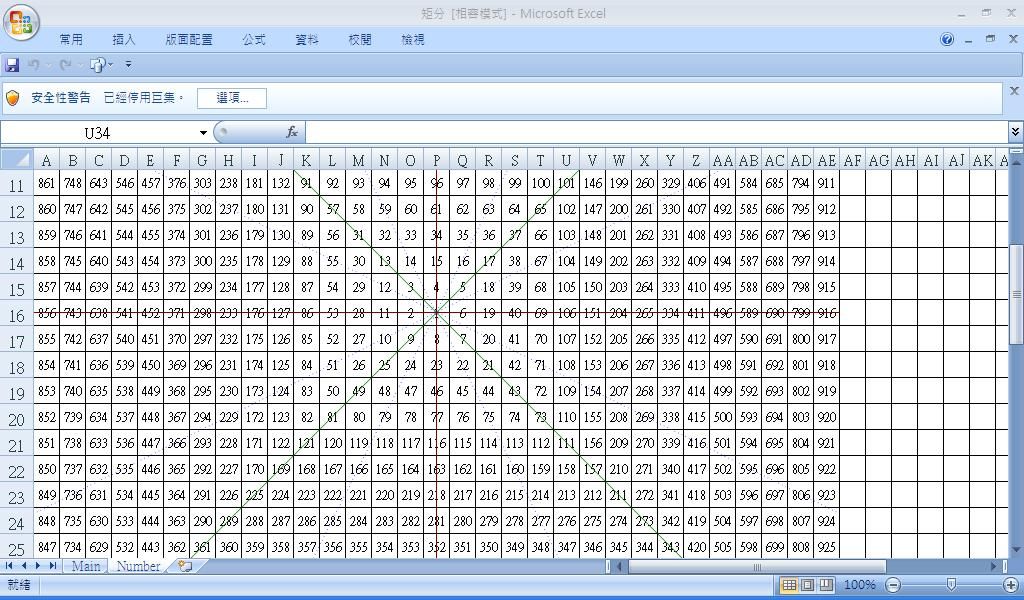The image size is (1024, 600).
Task: Switch to the Main sheet tab
Action: point(86,566)
